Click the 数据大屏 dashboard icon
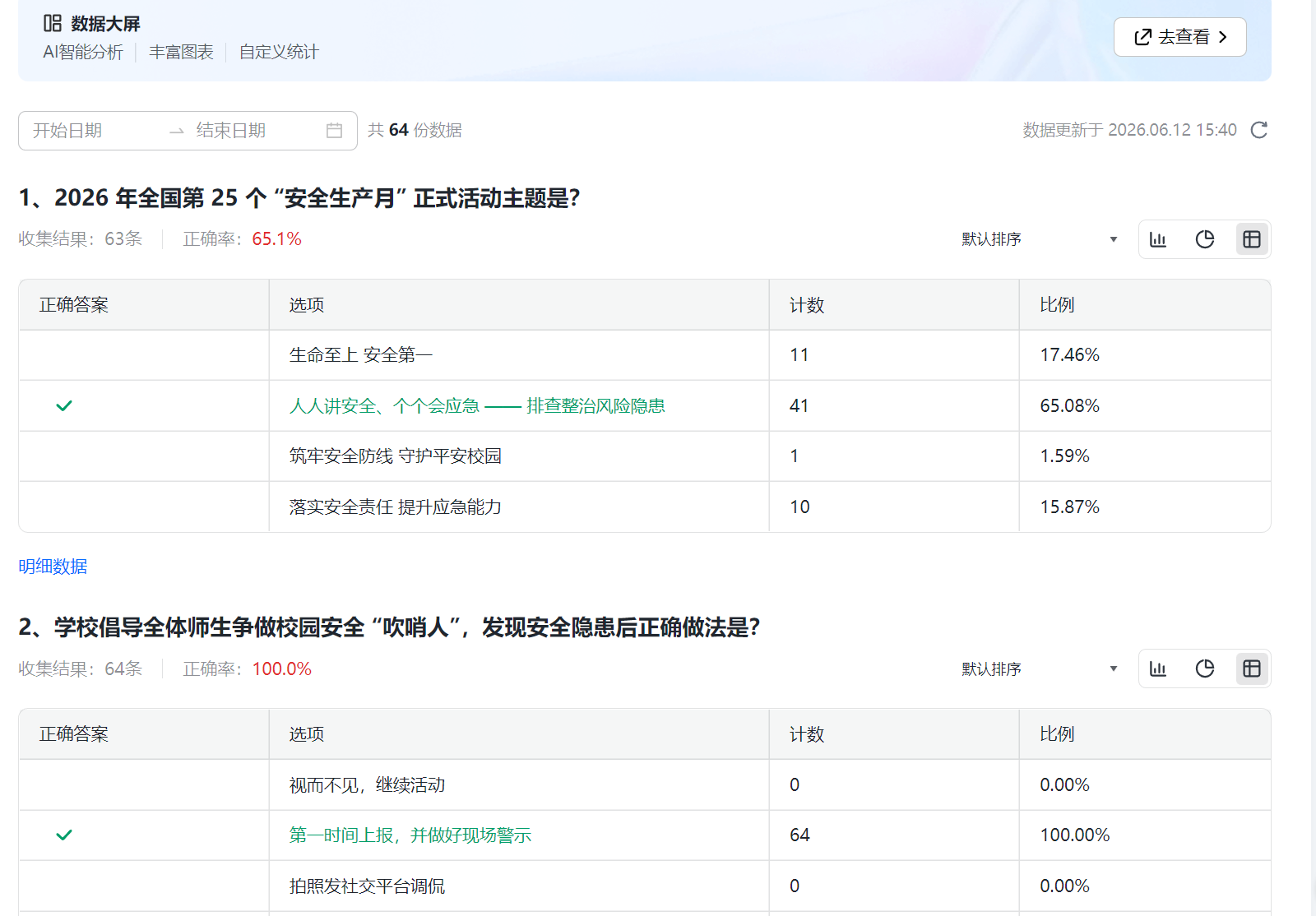1316x916 pixels. pyautogui.click(x=53, y=23)
